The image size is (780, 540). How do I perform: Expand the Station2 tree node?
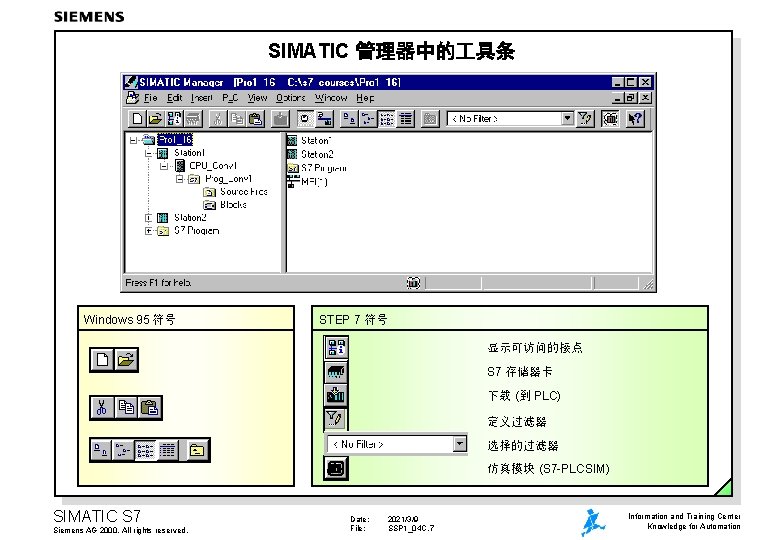click(148, 218)
